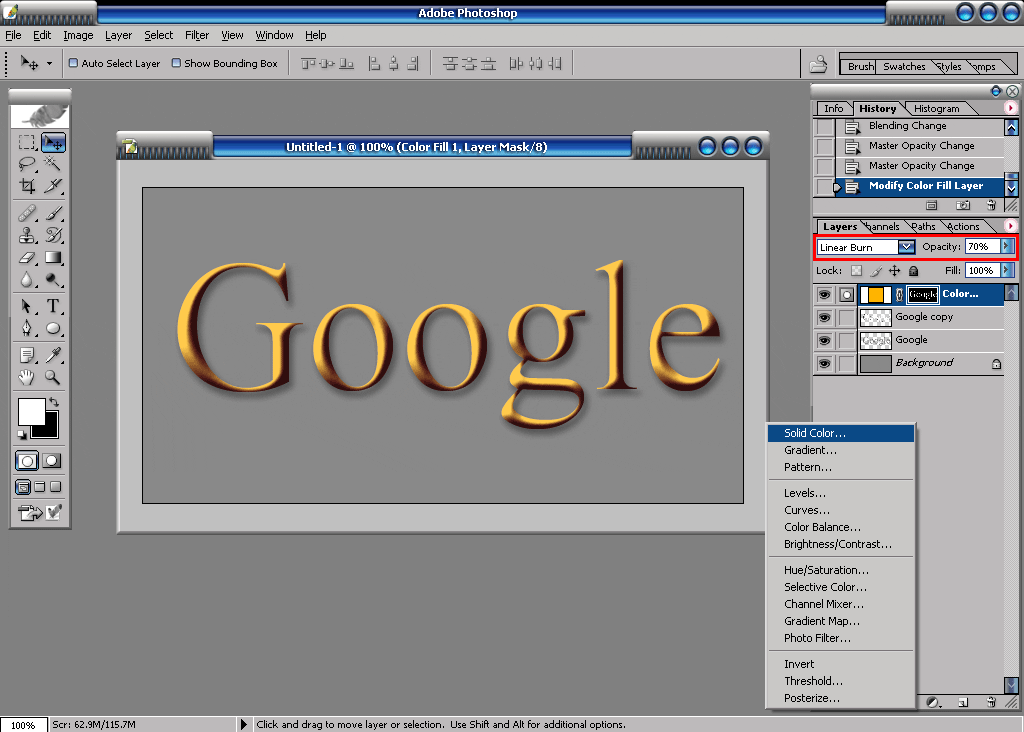1024x732 pixels.
Task: Open the History palette flyout menu
Action: click(x=1010, y=108)
